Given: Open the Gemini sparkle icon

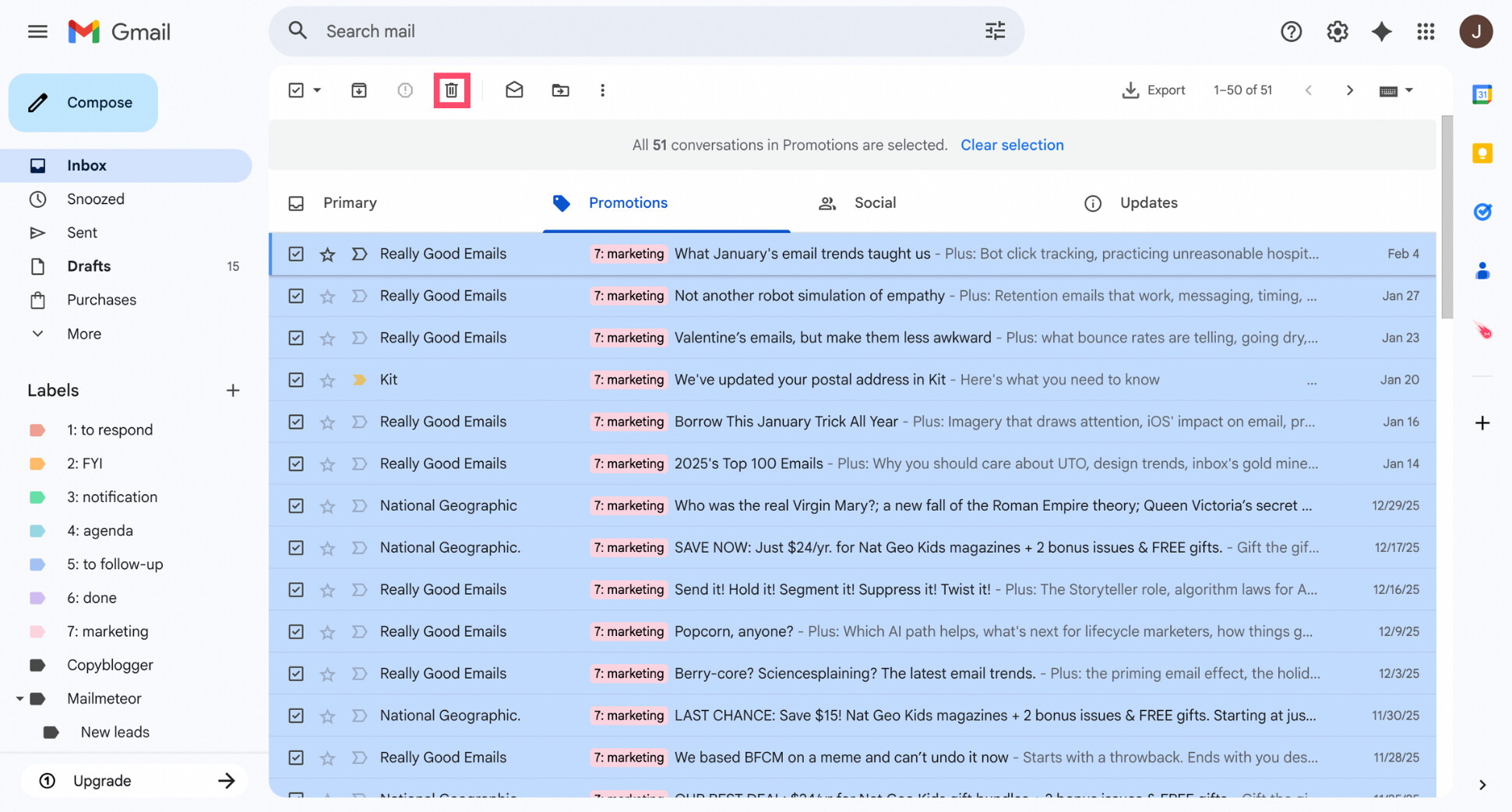Looking at the screenshot, I should click(1381, 31).
